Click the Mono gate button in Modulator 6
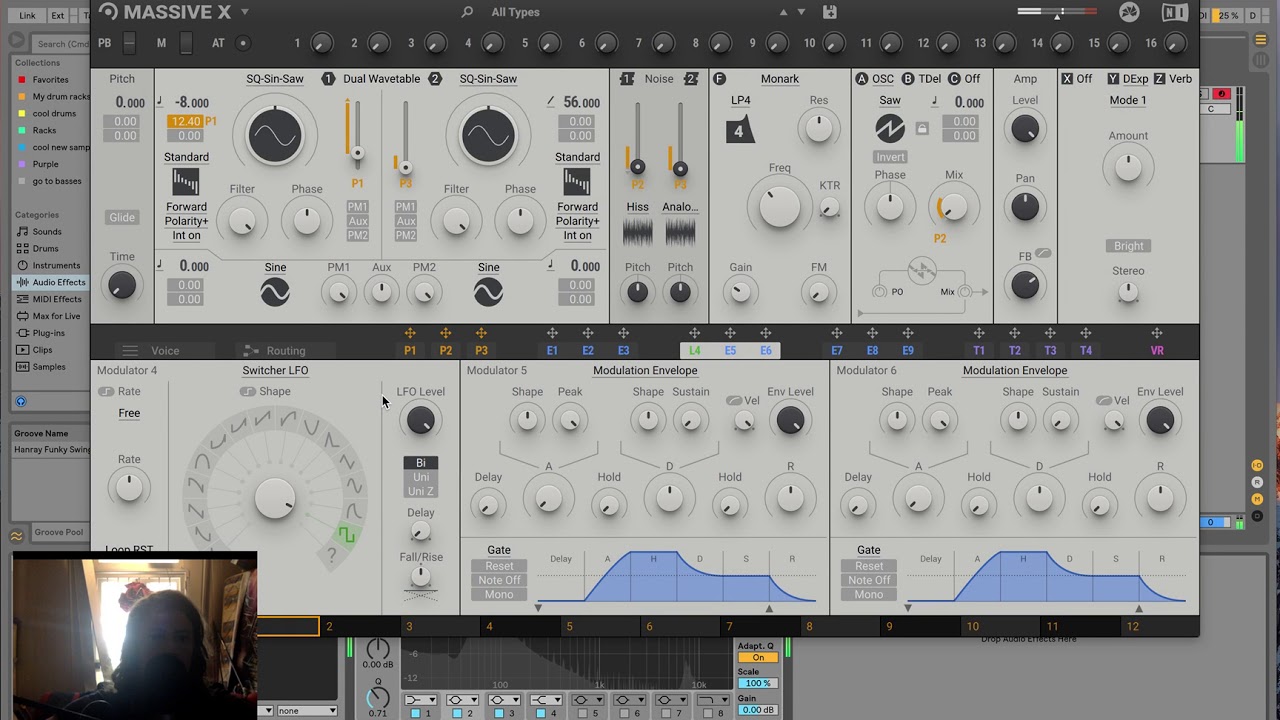Screen dimensions: 1280x720 pyautogui.click(x=869, y=595)
